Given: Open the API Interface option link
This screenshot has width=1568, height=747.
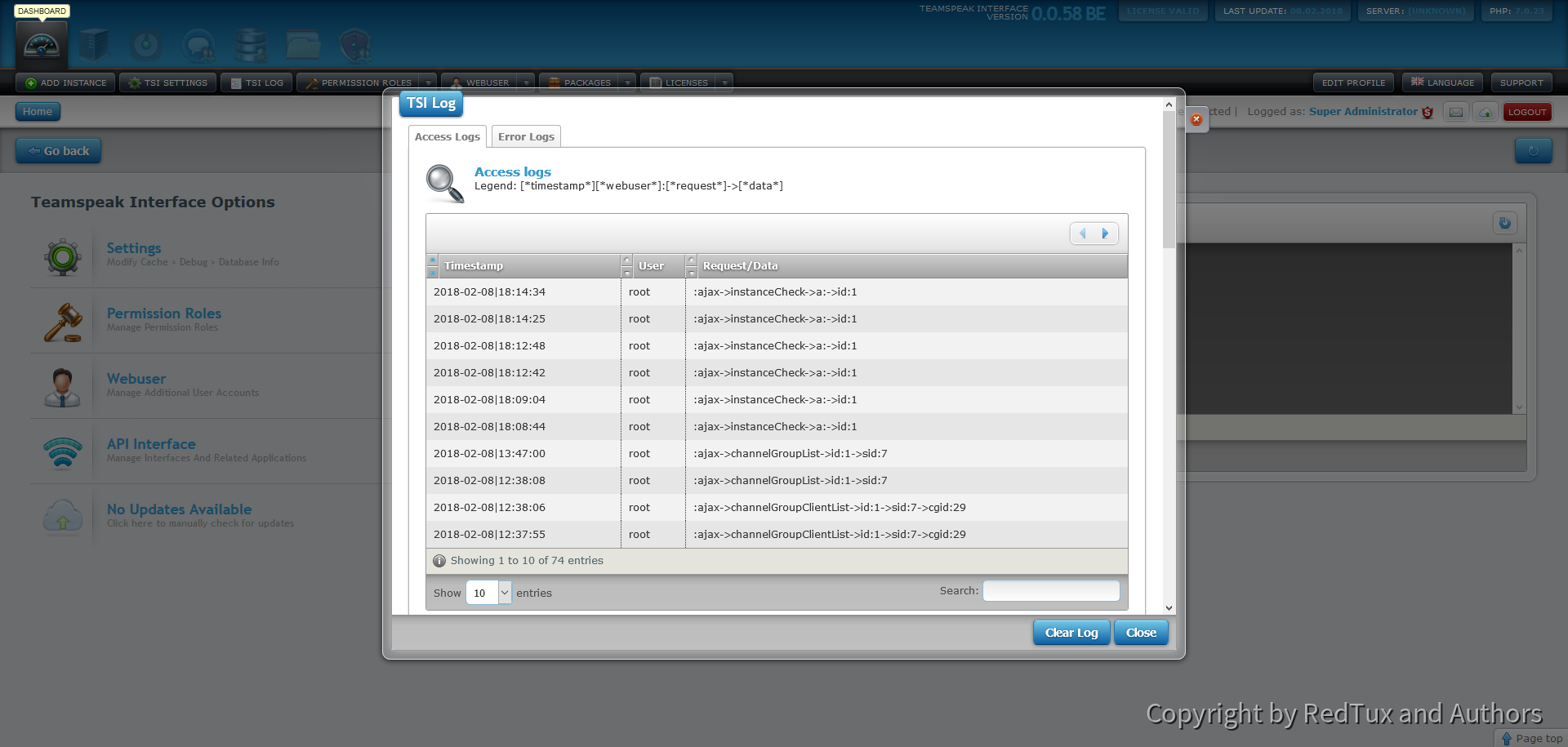Looking at the screenshot, I should click(x=151, y=444).
